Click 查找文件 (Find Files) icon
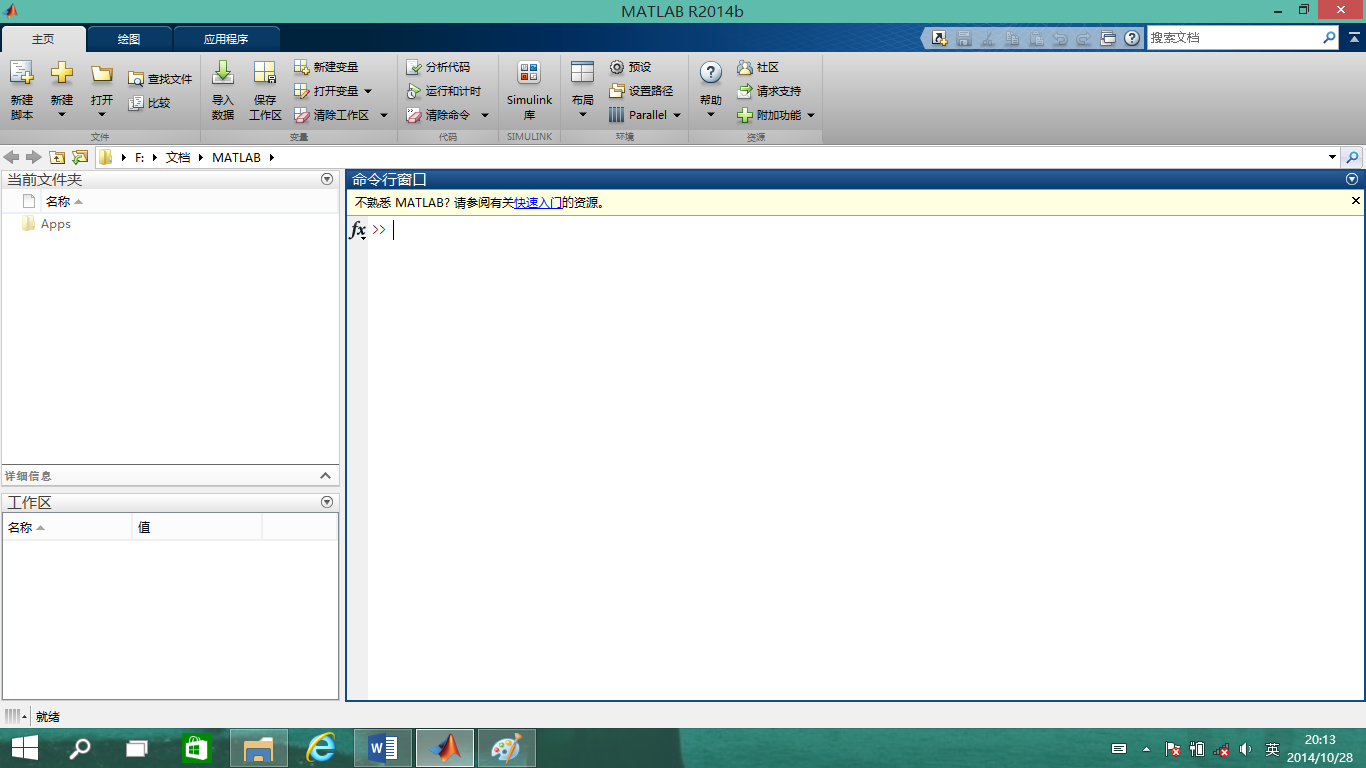1366x768 pixels. click(136, 79)
